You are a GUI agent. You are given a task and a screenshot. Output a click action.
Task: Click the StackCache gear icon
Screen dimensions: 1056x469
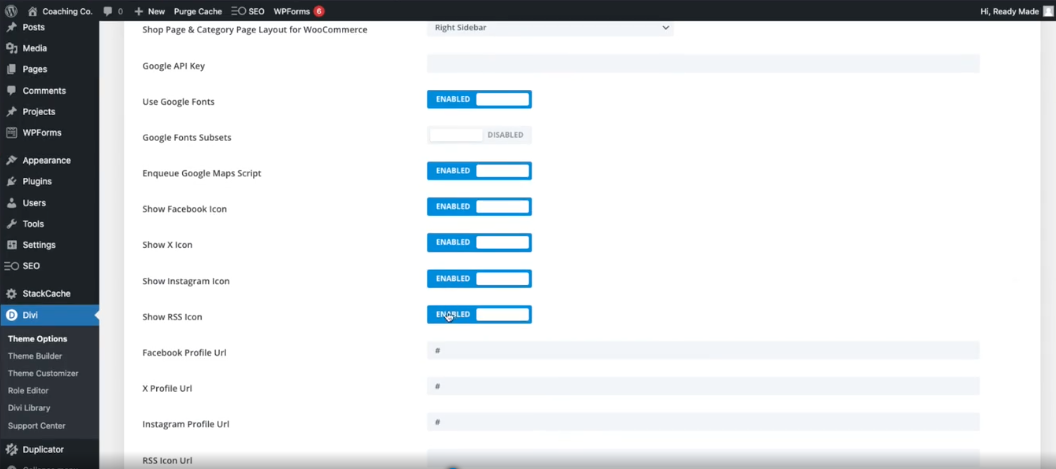pyautogui.click(x=11, y=294)
